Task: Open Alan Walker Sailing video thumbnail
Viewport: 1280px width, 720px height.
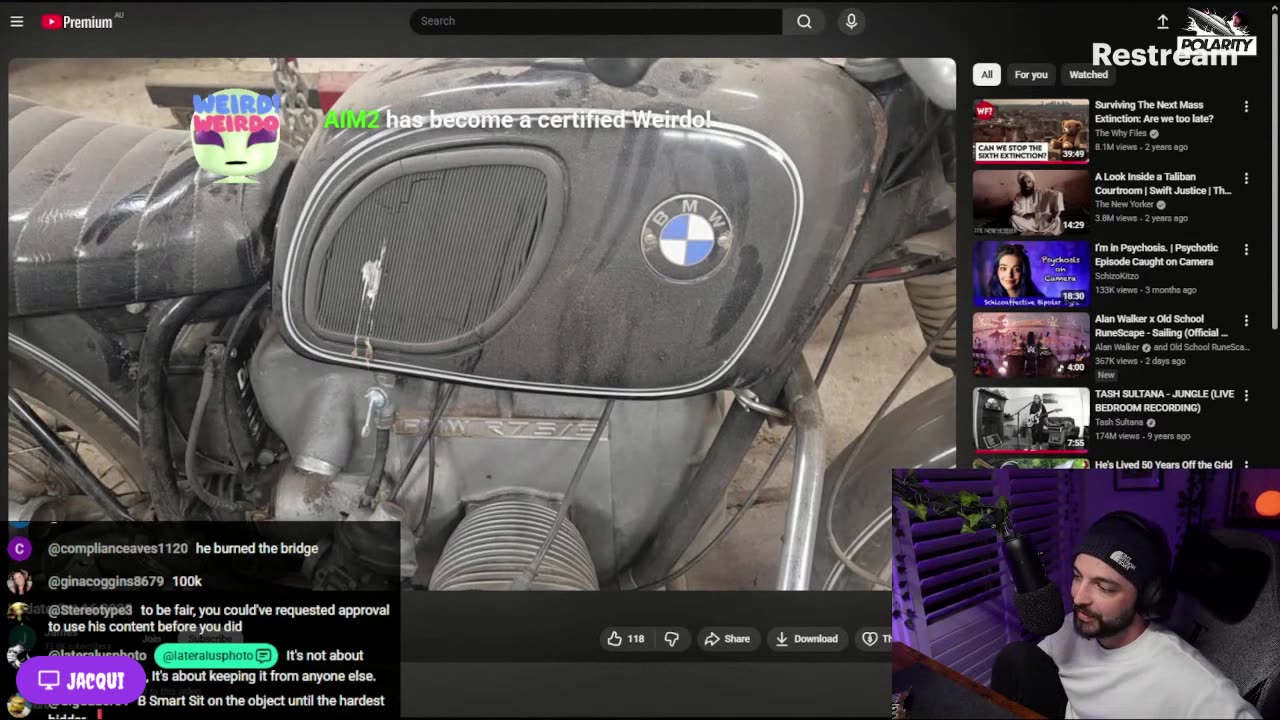Action: pos(1031,345)
